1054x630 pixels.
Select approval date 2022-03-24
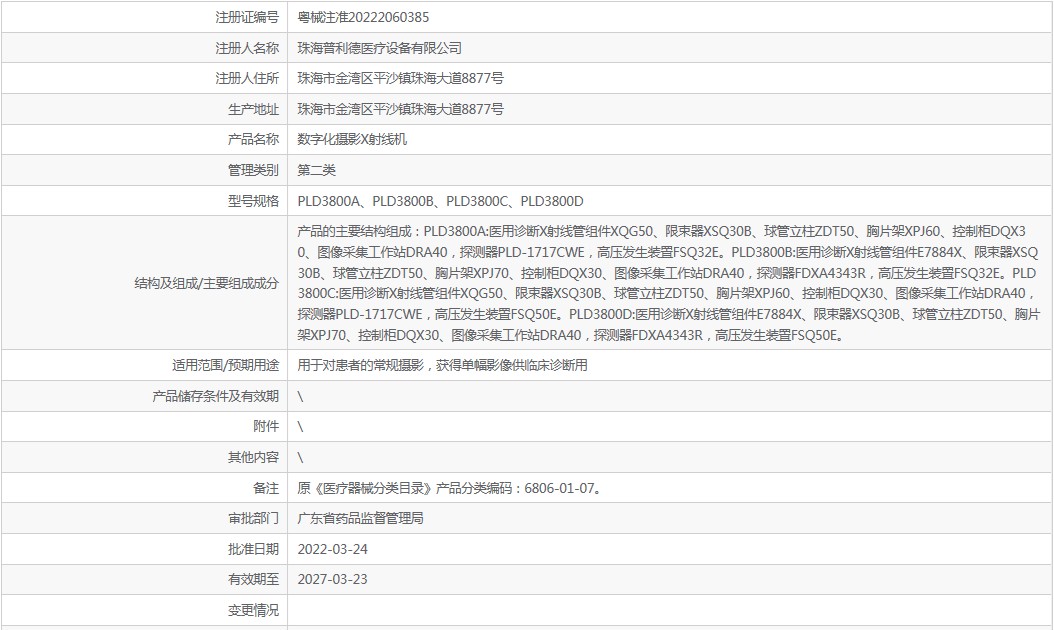pos(333,549)
